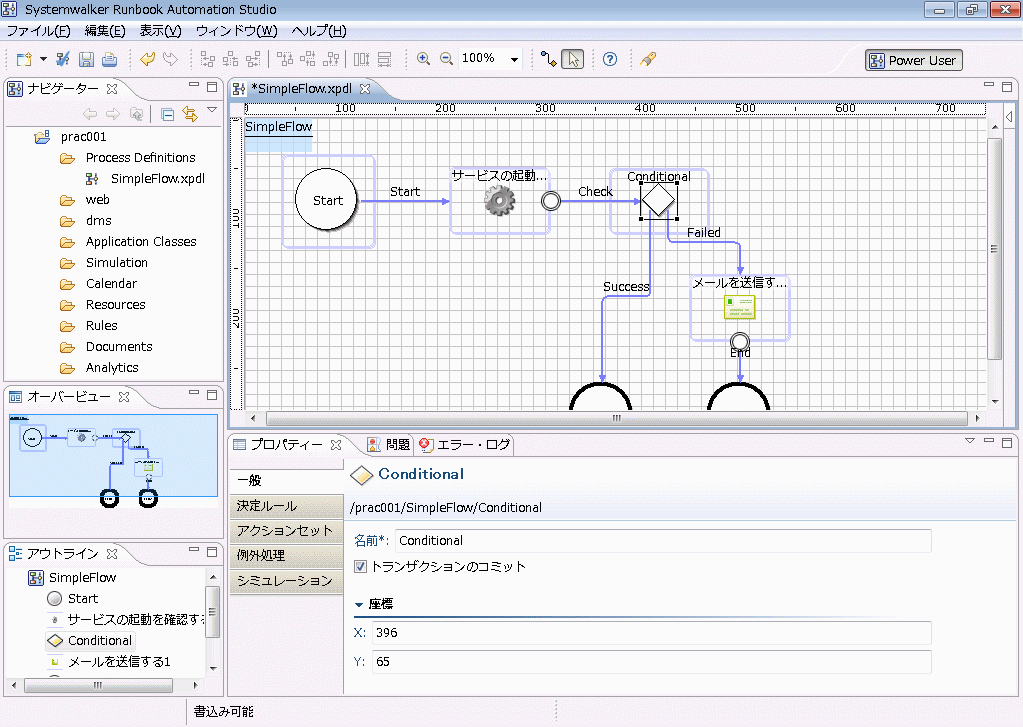Click the SimpleFlow title on canvas
The height and width of the screenshot is (727, 1023).
pyautogui.click(x=279, y=127)
